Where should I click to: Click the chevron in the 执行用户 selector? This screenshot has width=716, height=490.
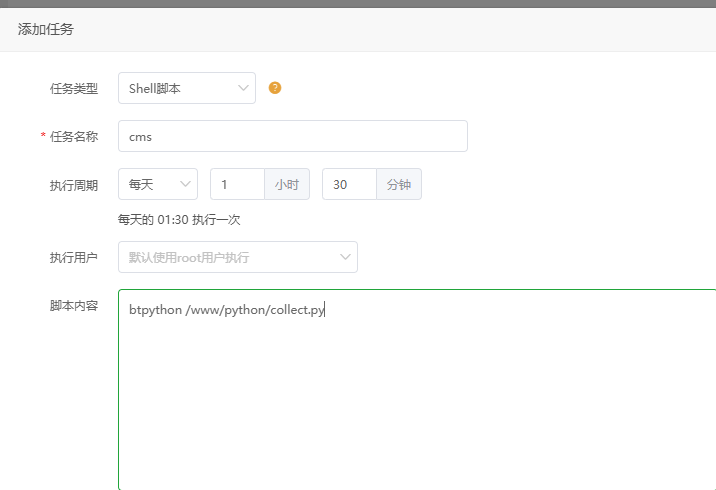[x=345, y=257]
